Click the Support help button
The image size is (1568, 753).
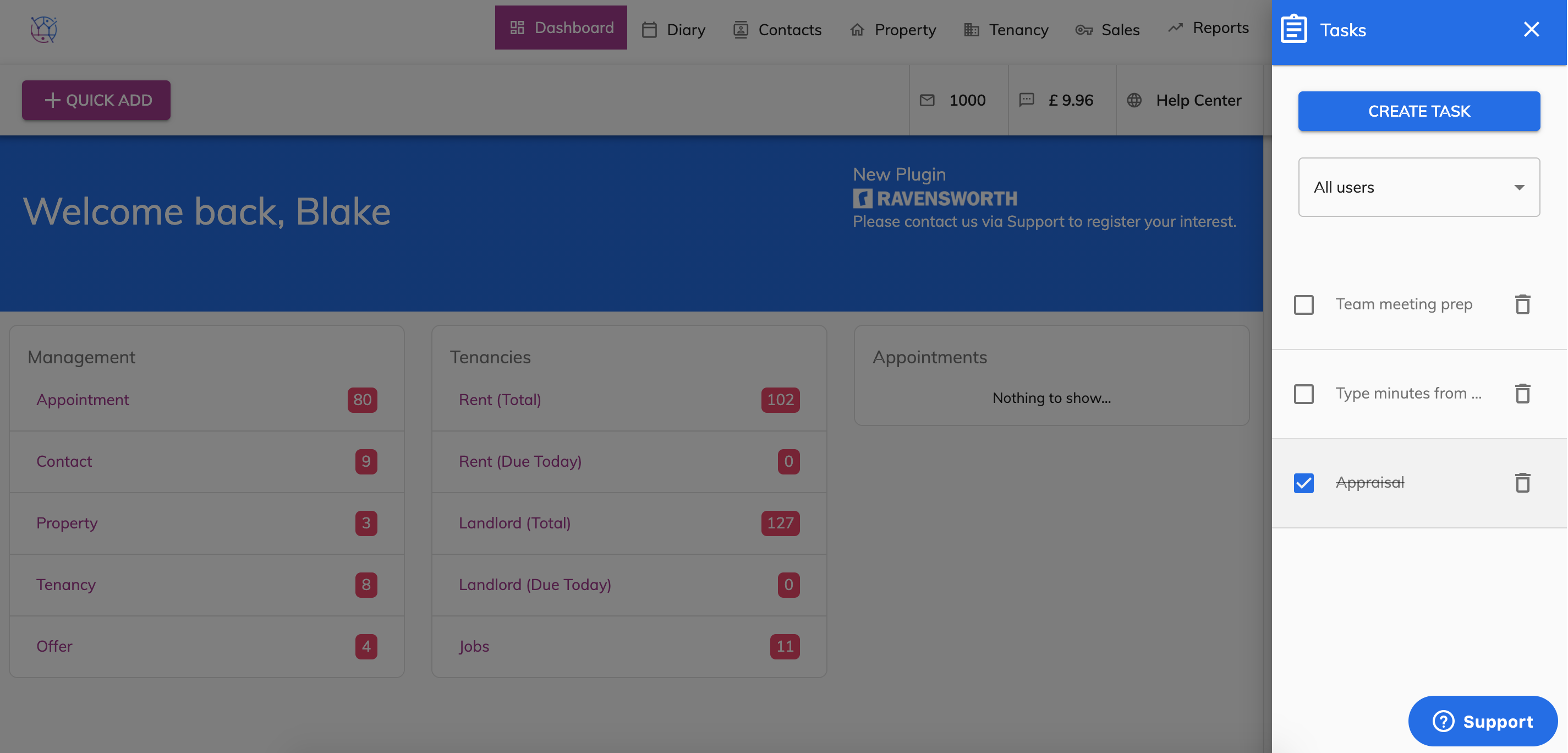1482,721
